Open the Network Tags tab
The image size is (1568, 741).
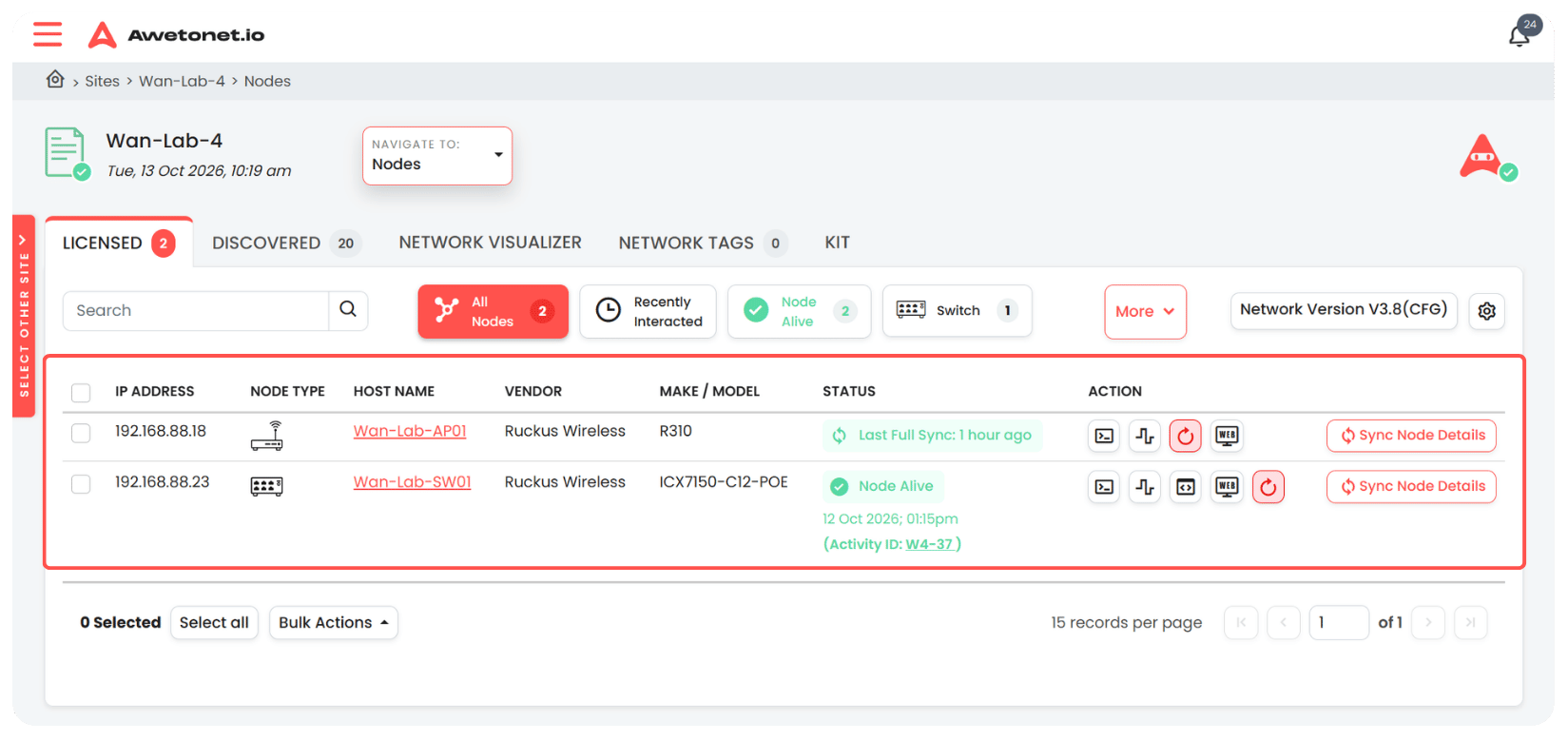pyautogui.click(x=703, y=243)
